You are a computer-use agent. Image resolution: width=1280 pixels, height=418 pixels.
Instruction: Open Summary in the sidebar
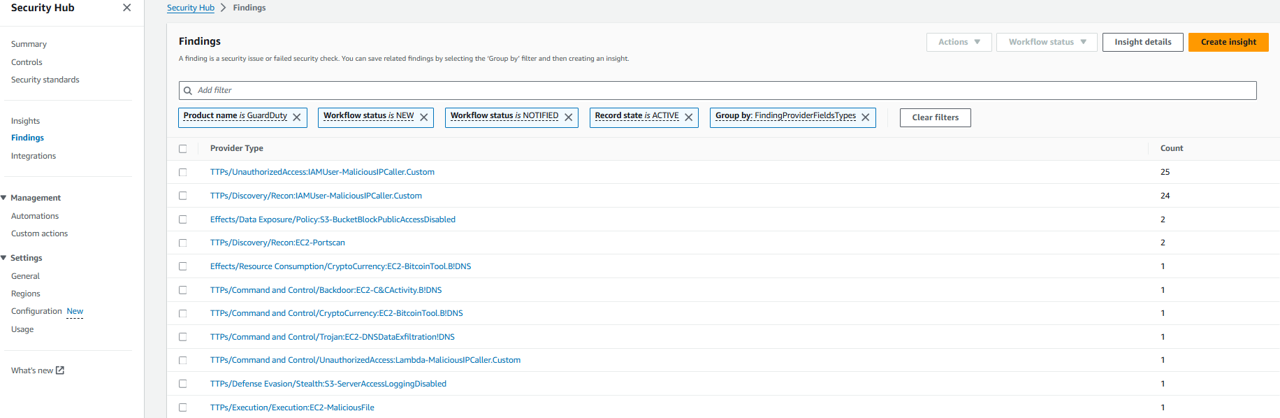(29, 44)
